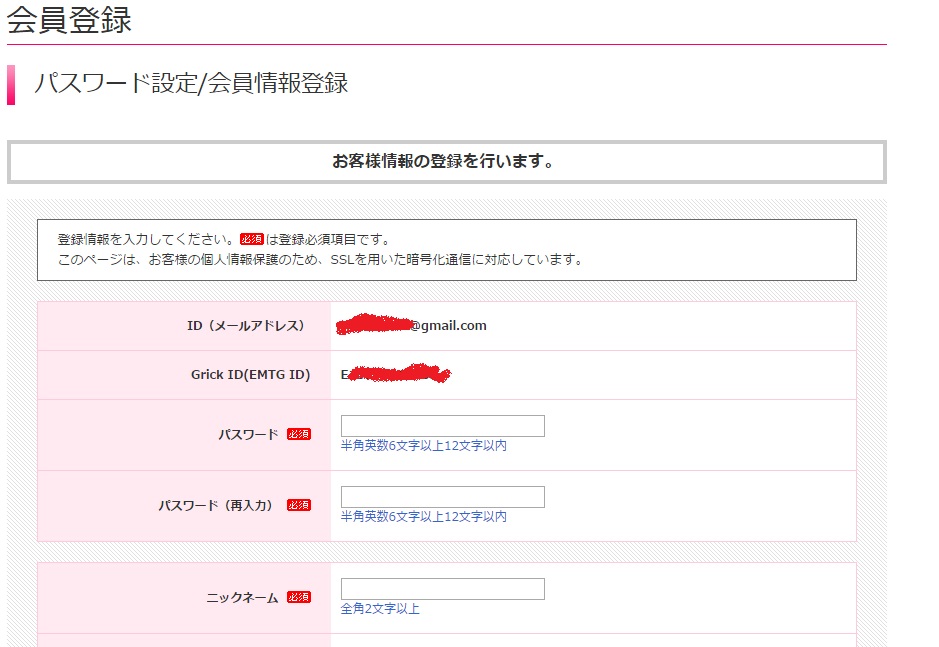Click the pink accent bar beside the subheading
Screen dimensions: 939x647
point(11,85)
